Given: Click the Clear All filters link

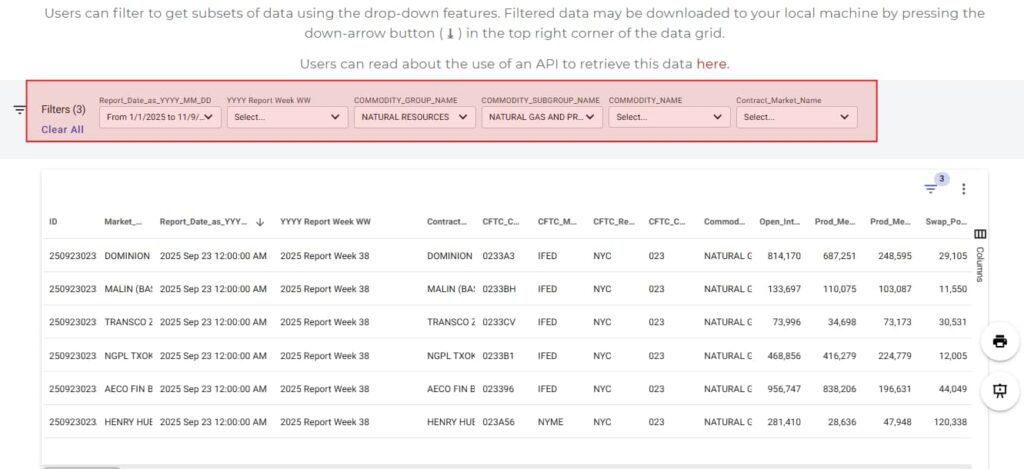Looking at the screenshot, I should coord(62,130).
